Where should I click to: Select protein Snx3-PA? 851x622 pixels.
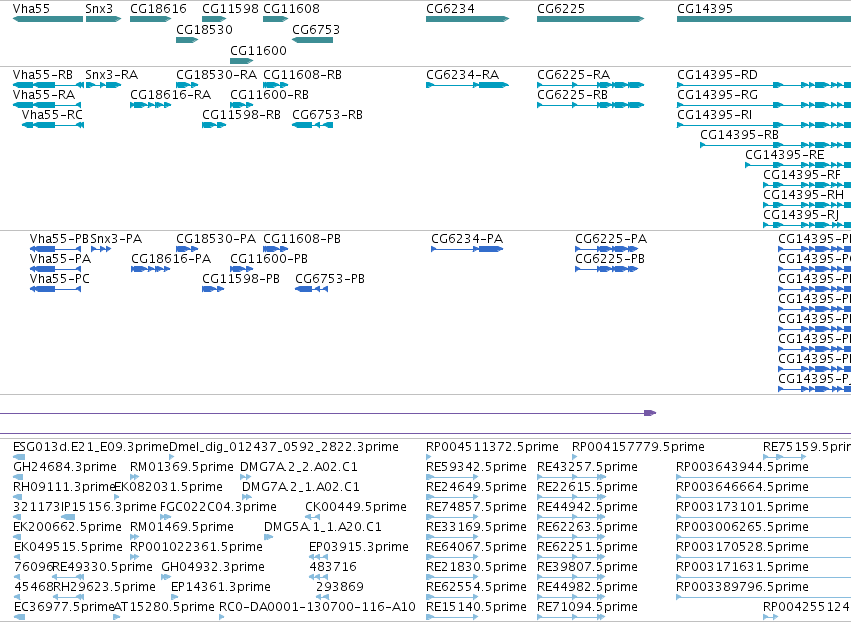pyautogui.click(x=101, y=249)
